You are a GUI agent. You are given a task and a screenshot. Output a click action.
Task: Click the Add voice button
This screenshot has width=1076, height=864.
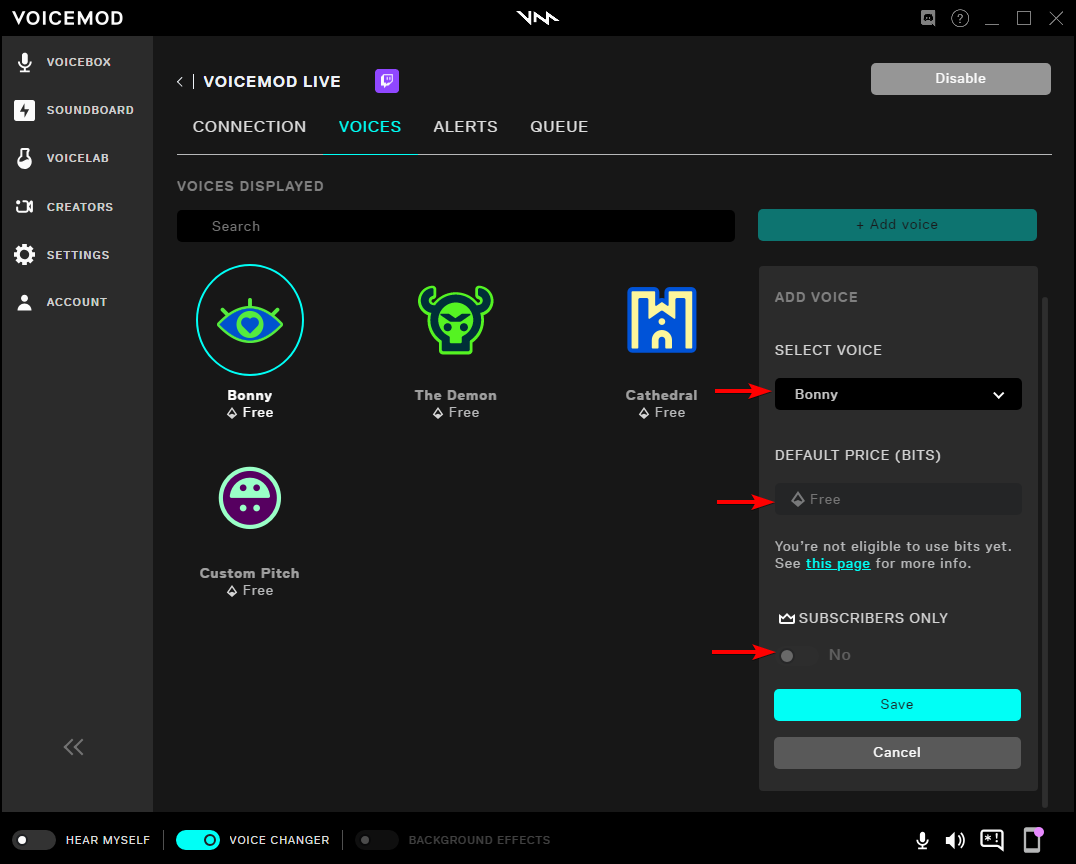[897, 225]
